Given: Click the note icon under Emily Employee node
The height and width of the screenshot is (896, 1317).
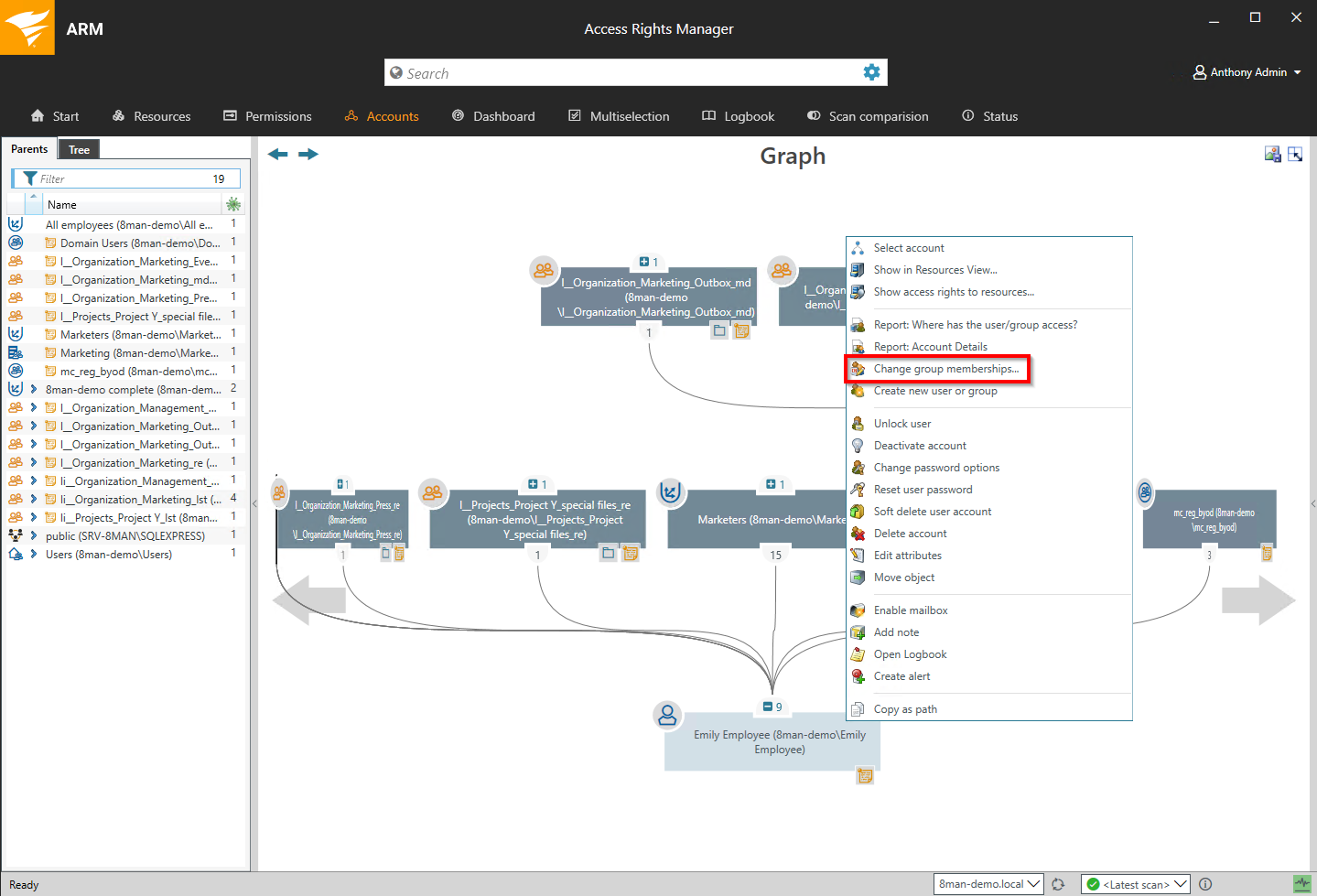Looking at the screenshot, I should tap(864, 776).
